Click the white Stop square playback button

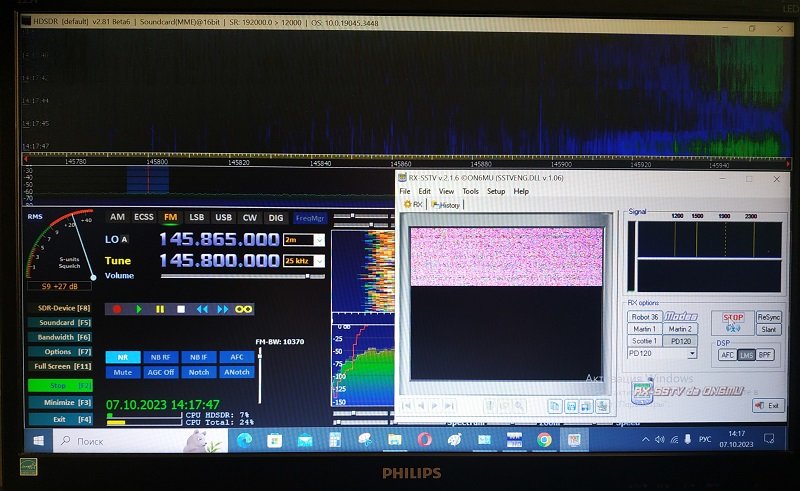[181, 309]
